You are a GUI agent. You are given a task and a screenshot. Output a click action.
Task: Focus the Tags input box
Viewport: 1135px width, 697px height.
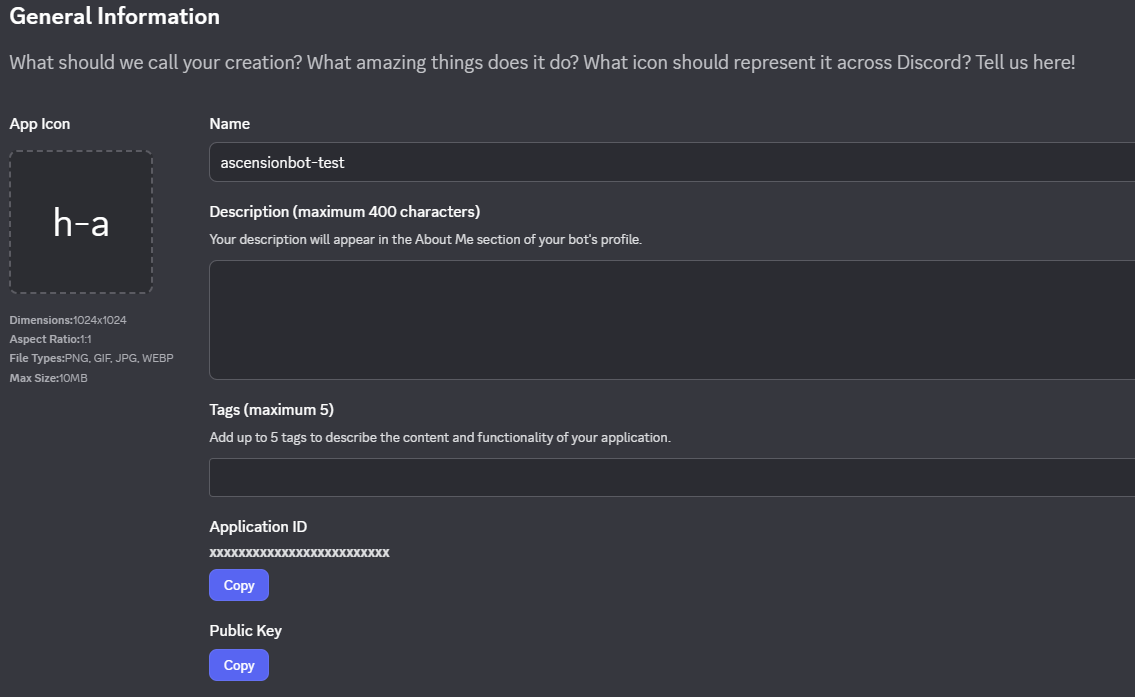(670, 478)
